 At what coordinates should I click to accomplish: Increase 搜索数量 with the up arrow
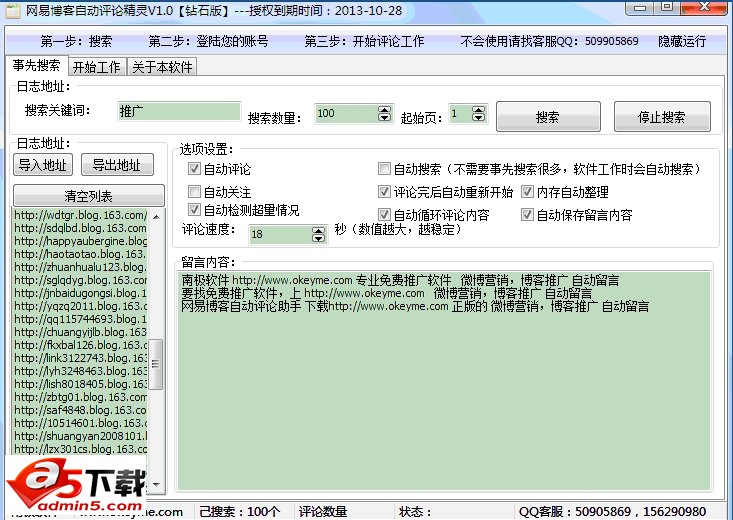click(x=384, y=109)
